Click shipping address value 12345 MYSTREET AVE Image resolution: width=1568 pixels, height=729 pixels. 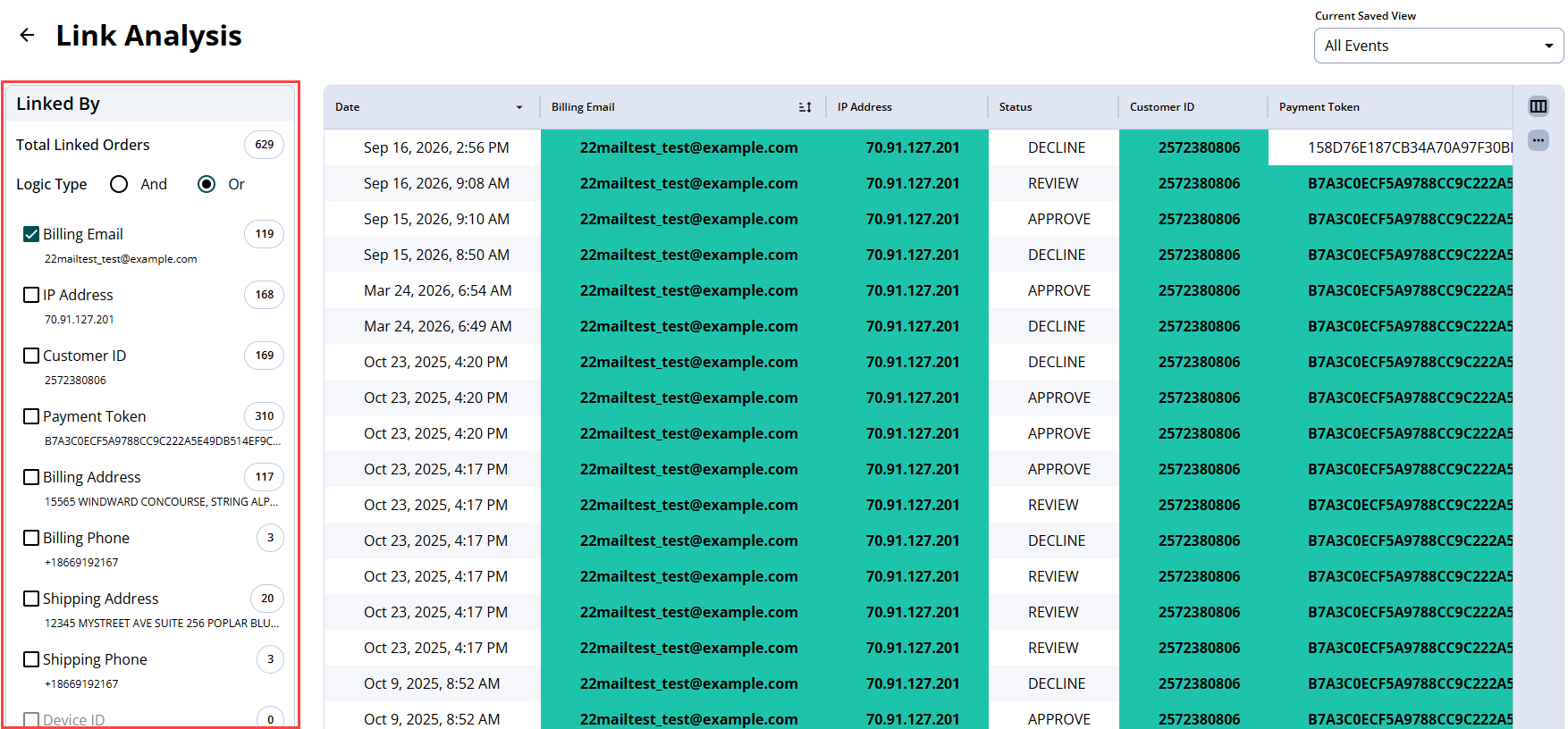pos(162,624)
